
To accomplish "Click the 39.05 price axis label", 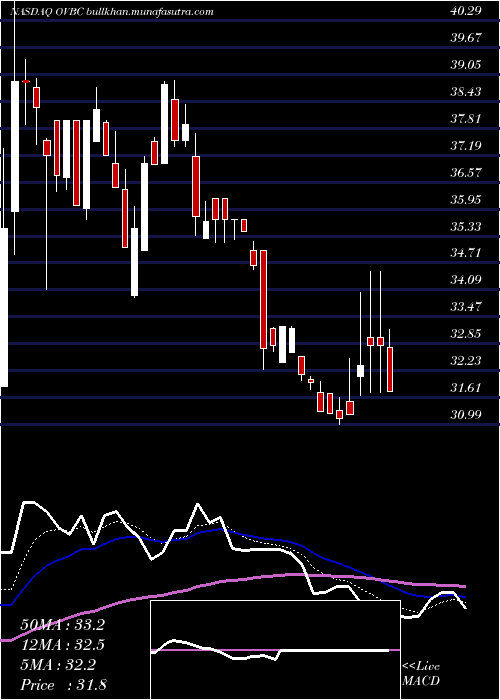I will coord(466,65).
